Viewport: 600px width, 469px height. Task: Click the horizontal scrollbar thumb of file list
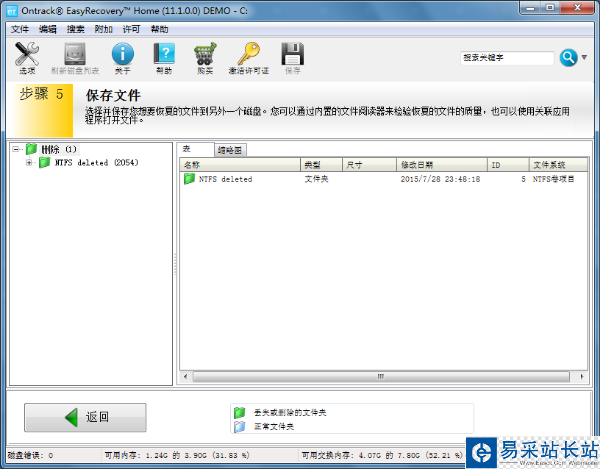pyautogui.click(x=381, y=376)
